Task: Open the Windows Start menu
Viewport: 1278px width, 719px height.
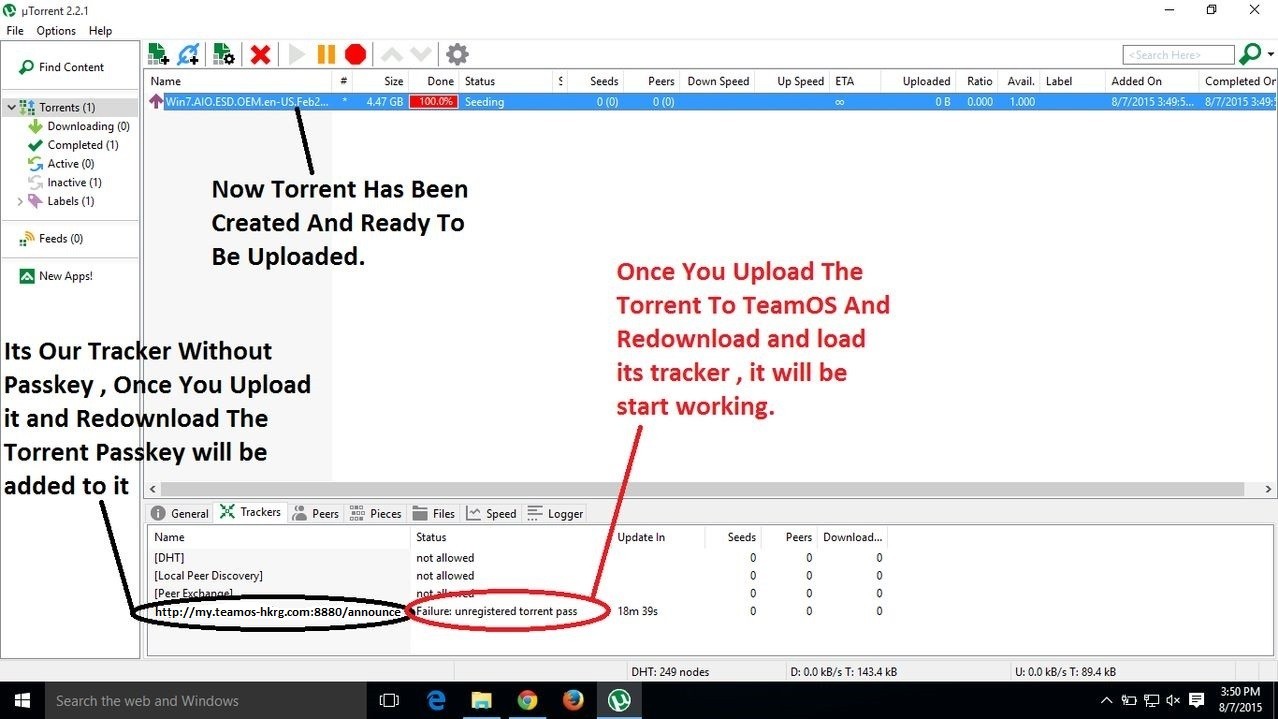Action: (21, 701)
